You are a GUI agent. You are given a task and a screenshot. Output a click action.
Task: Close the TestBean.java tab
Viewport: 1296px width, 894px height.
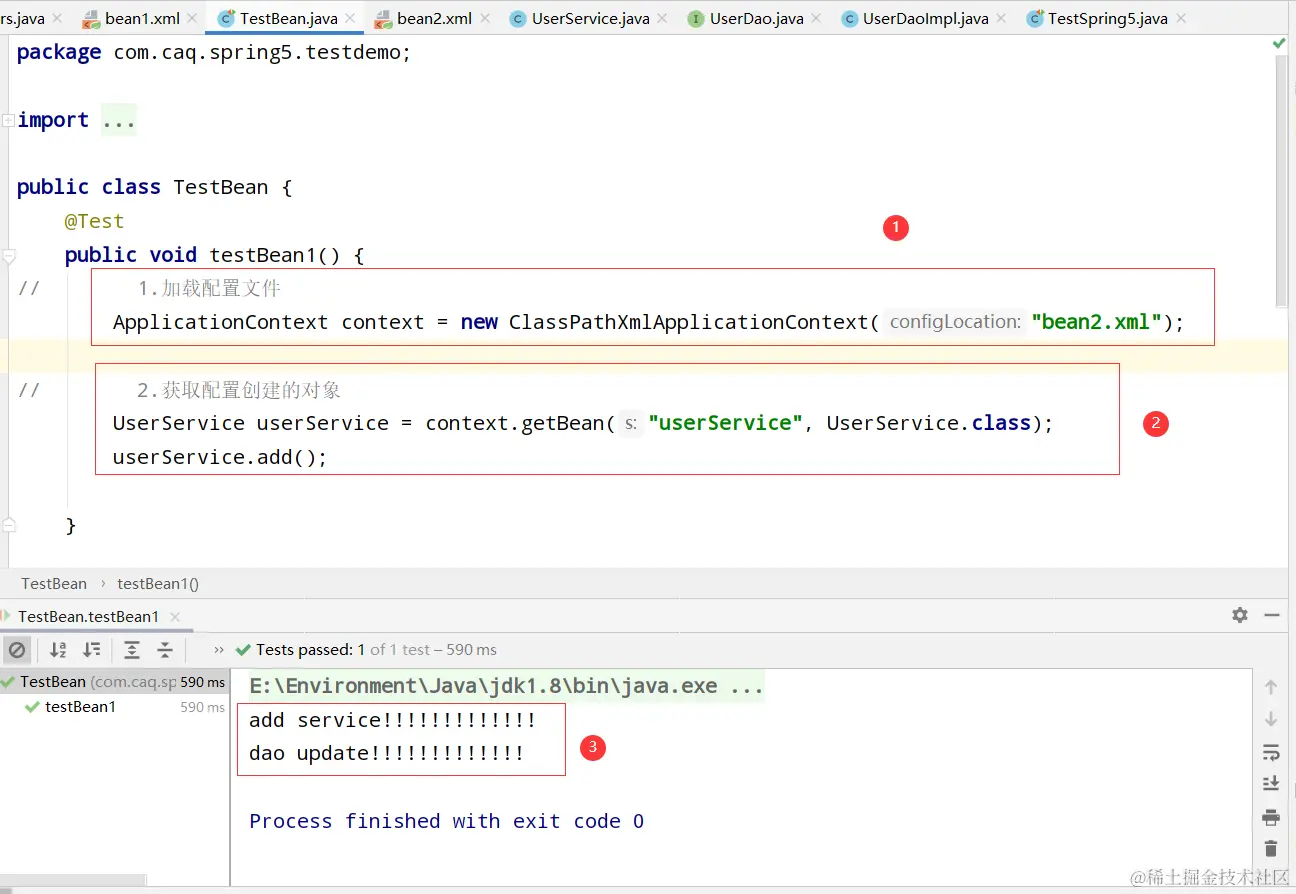click(x=351, y=19)
